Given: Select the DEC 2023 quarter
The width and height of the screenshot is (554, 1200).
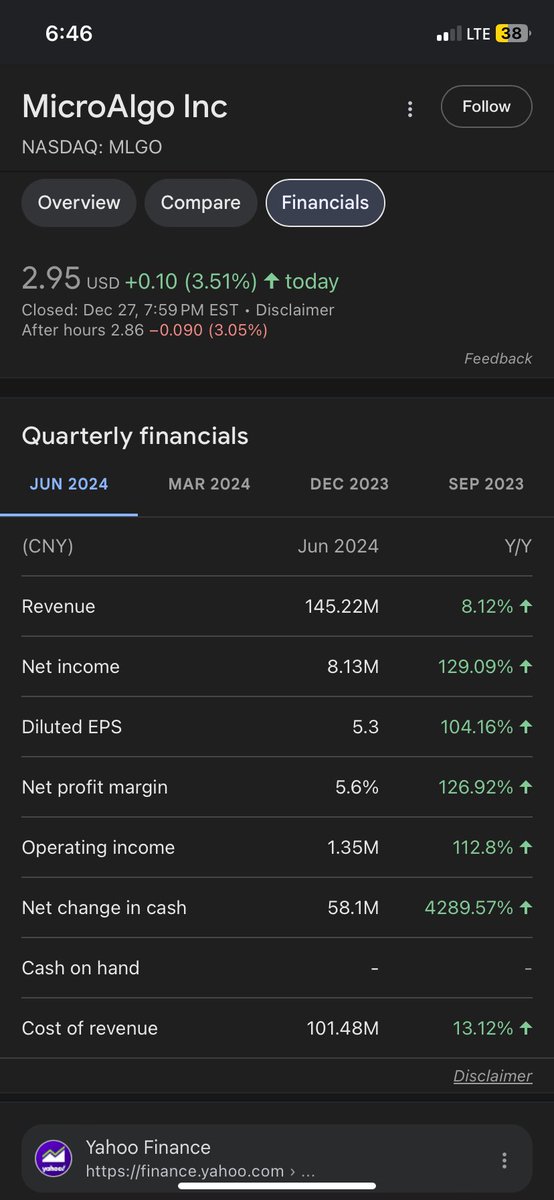Looking at the screenshot, I should coord(349,484).
